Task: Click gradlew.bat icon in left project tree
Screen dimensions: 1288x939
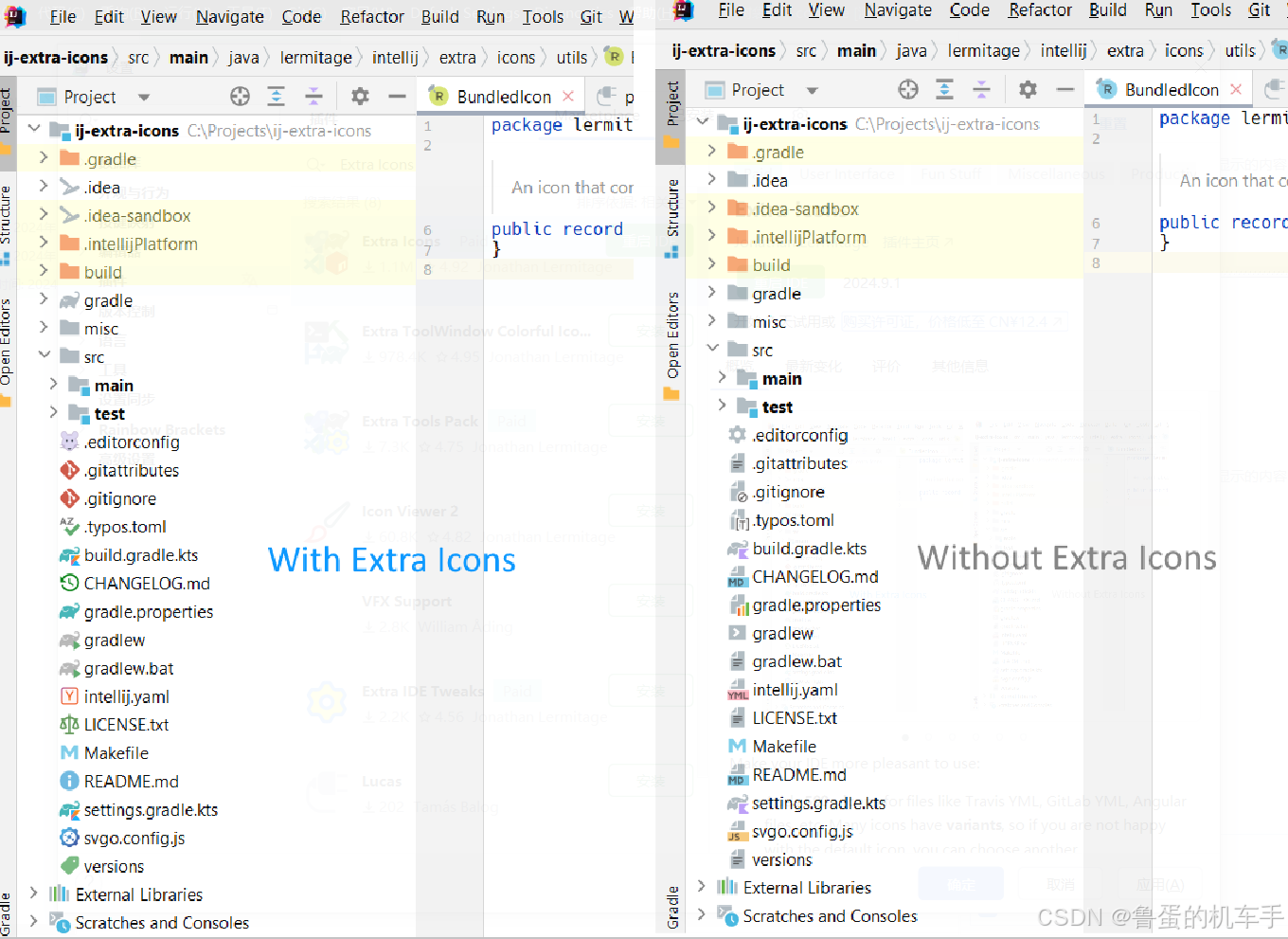Action: [69, 668]
